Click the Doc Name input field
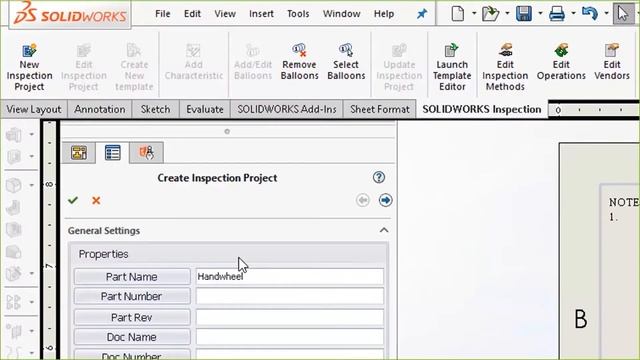640x360 pixels. tap(290, 337)
